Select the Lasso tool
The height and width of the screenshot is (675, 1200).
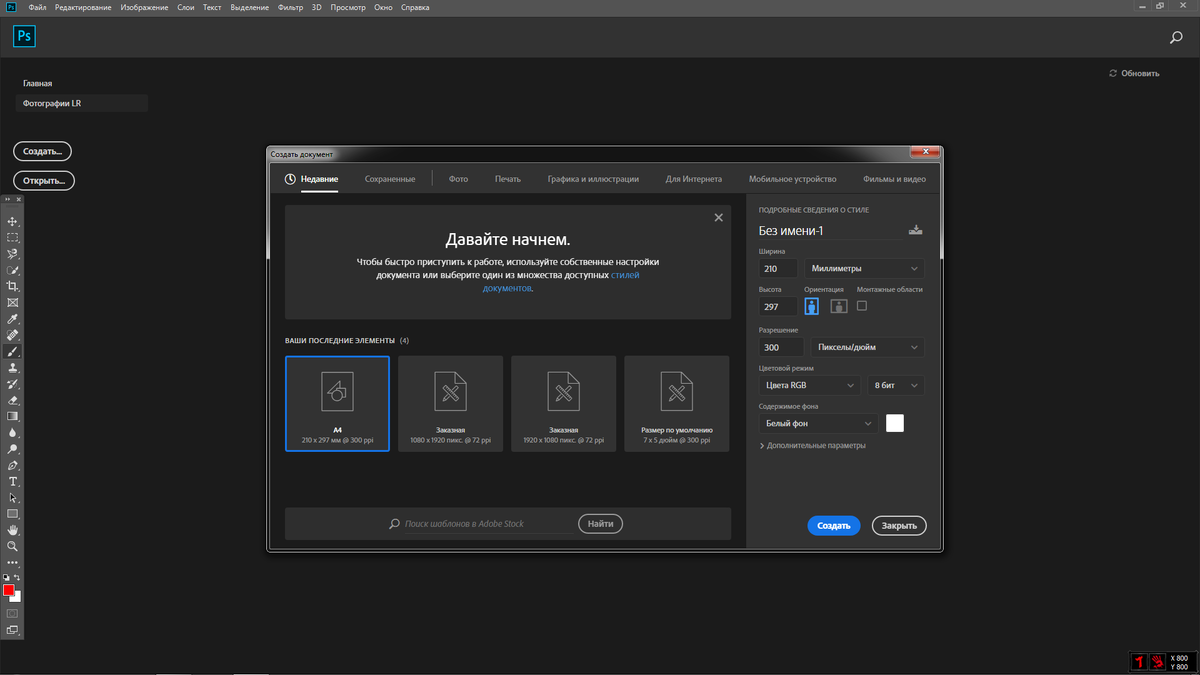pos(13,254)
